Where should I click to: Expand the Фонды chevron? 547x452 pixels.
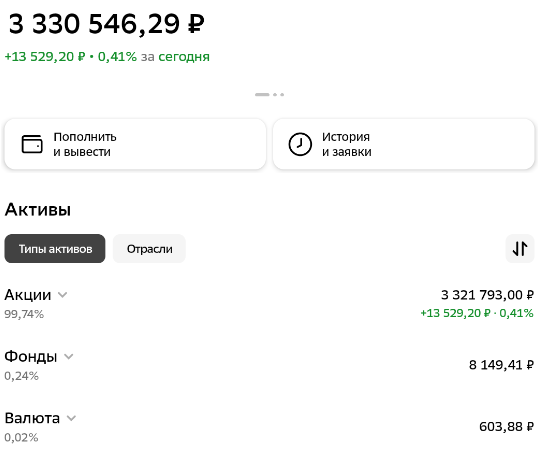[x=69, y=356]
